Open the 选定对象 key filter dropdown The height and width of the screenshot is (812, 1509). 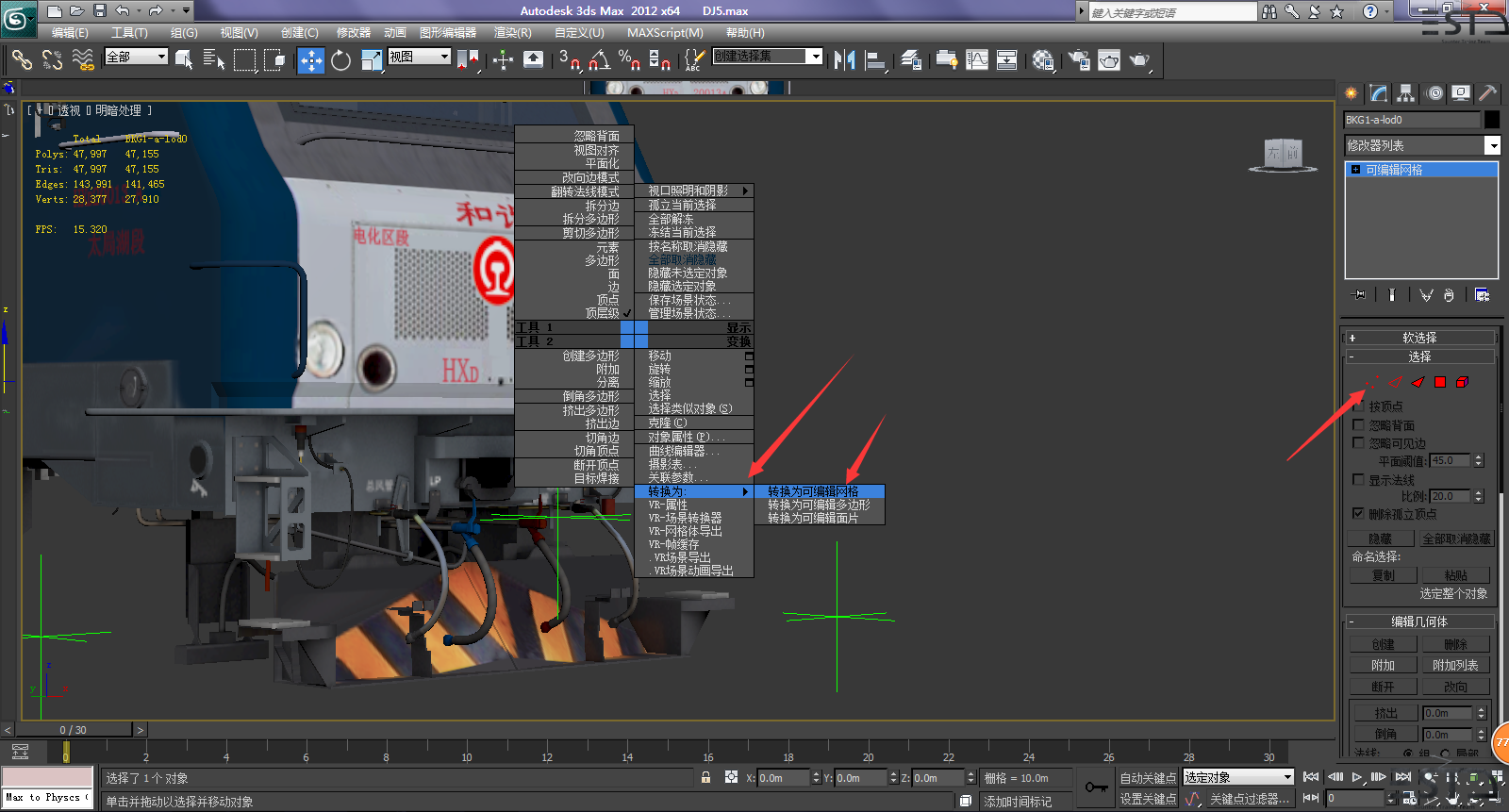pos(1238,777)
